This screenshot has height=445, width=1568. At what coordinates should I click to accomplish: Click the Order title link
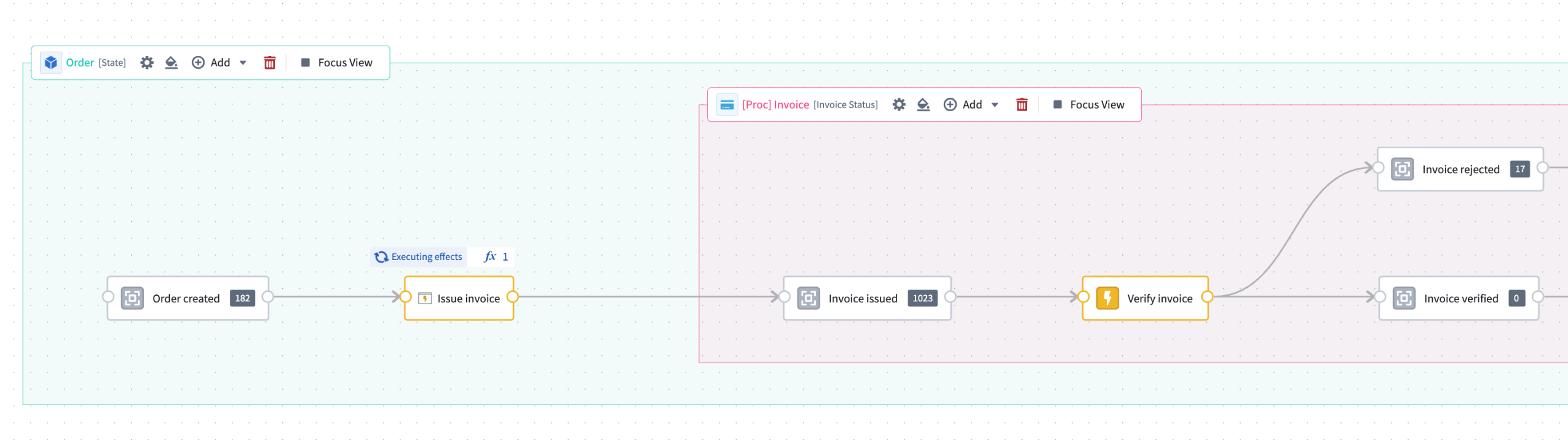[80, 63]
